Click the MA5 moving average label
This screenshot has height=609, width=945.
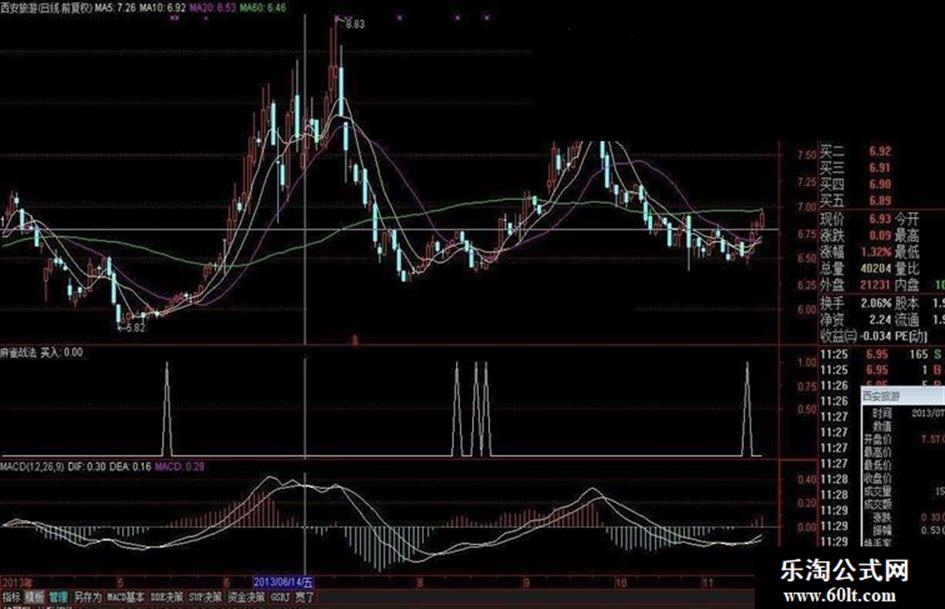tap(115, 8)
